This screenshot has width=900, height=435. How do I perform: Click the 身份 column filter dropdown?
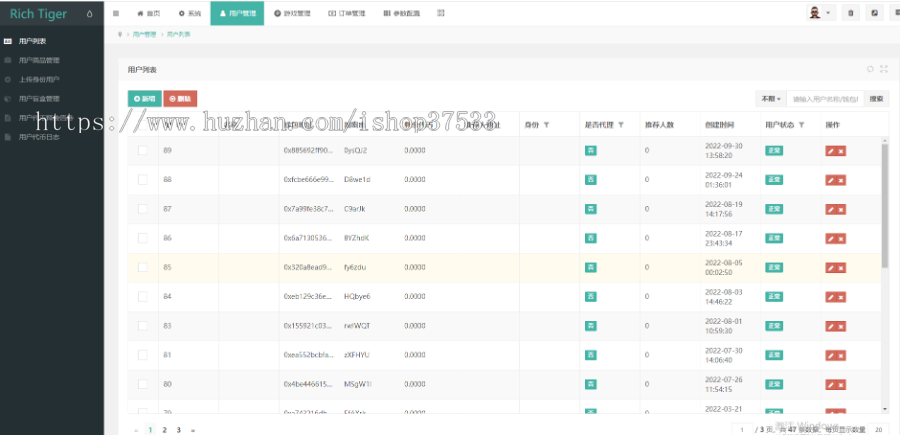[x=546, y=125]
